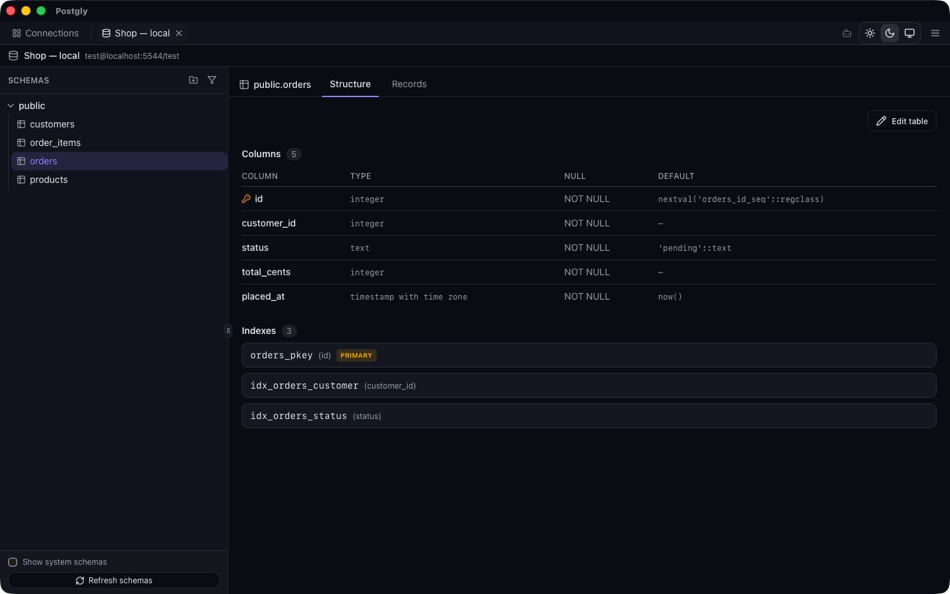The height and width of the screenshot is (594, 950).
Task: Click the text type of status
Action: [359, 248]
